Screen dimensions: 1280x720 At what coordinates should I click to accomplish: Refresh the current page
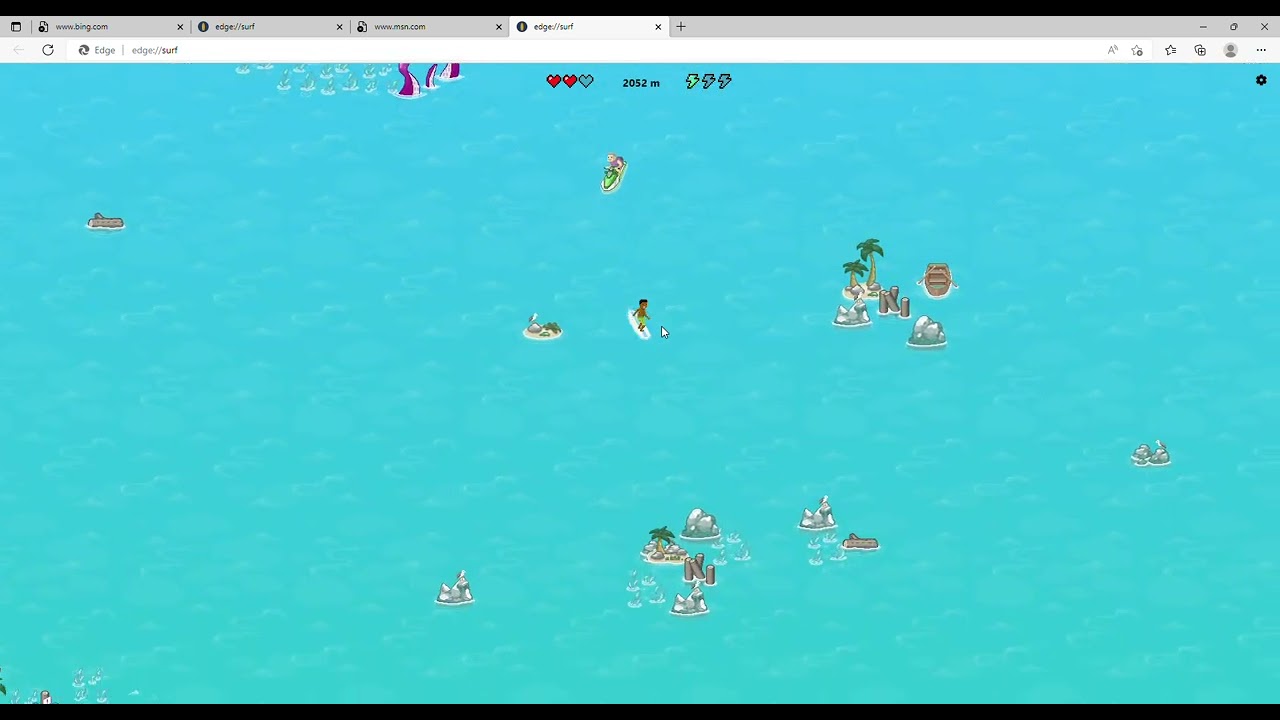tap(47, 50)
